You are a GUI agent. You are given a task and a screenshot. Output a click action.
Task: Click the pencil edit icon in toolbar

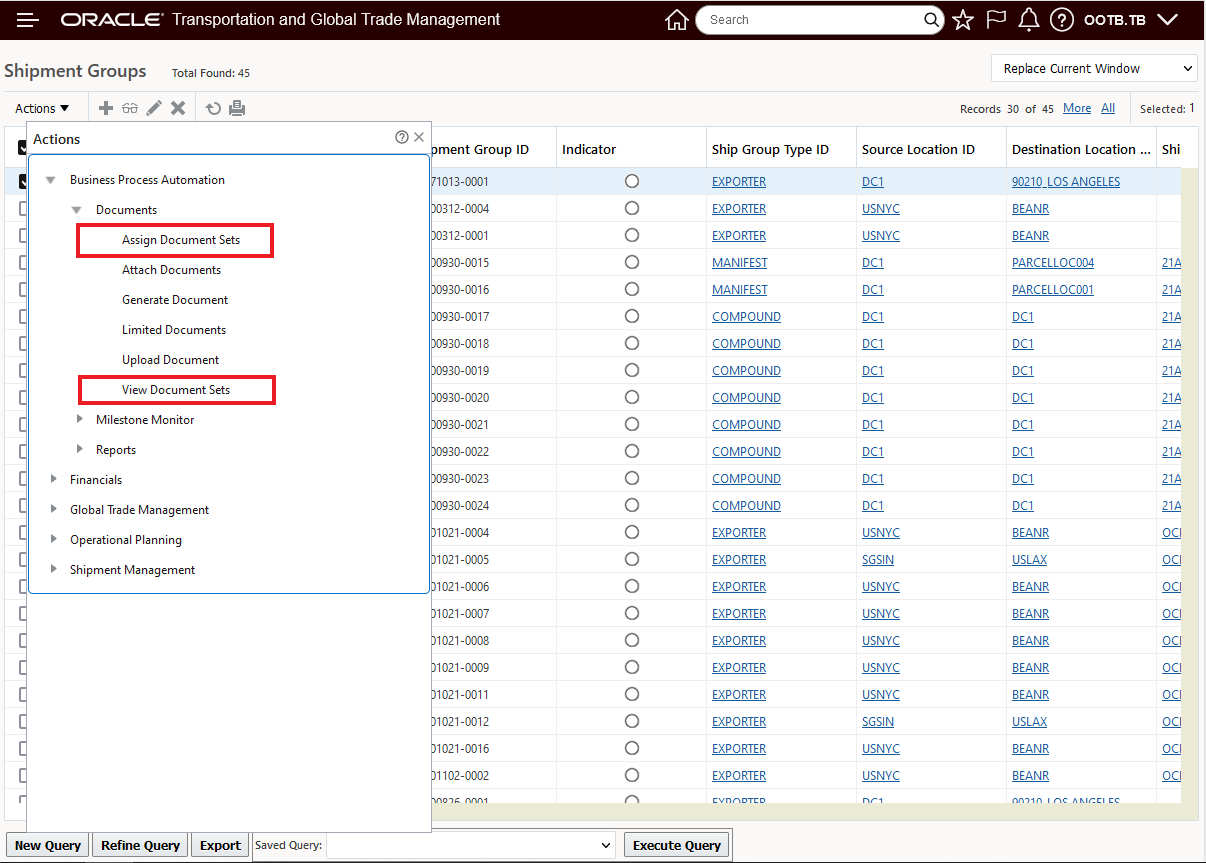[x=154, y=108]
